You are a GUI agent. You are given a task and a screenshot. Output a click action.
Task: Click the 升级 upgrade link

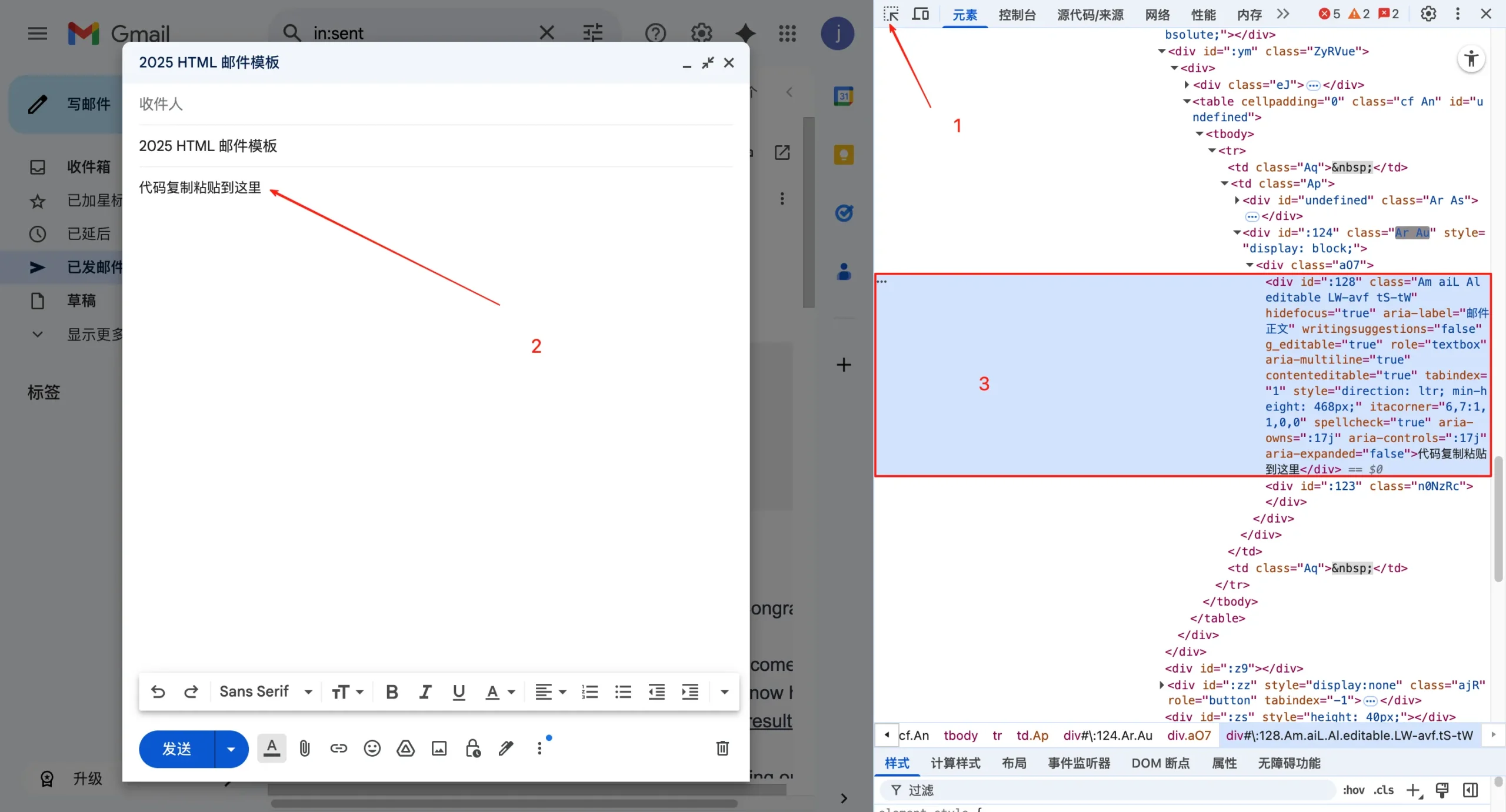click(87, 778)
